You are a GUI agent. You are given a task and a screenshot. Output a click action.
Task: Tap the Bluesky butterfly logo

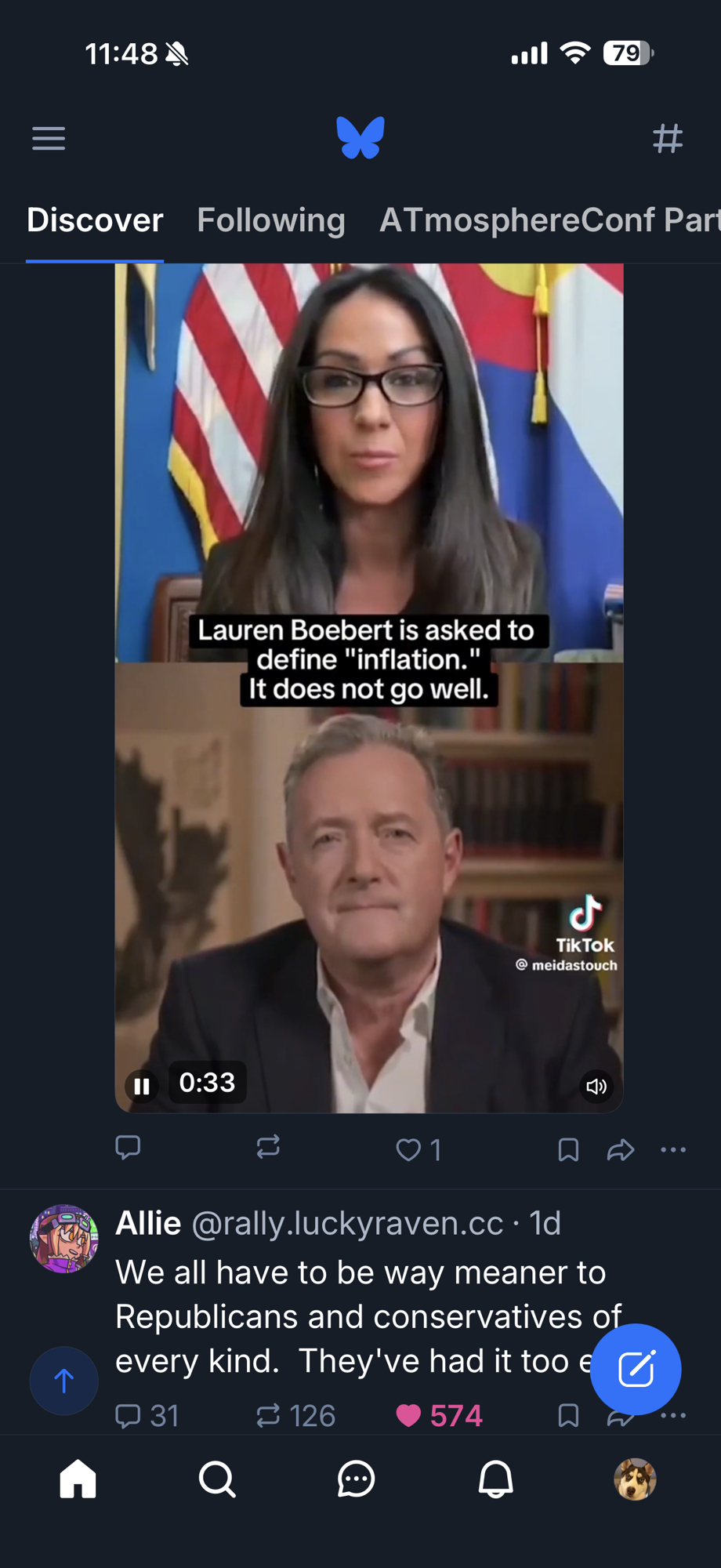click(360, 138)
